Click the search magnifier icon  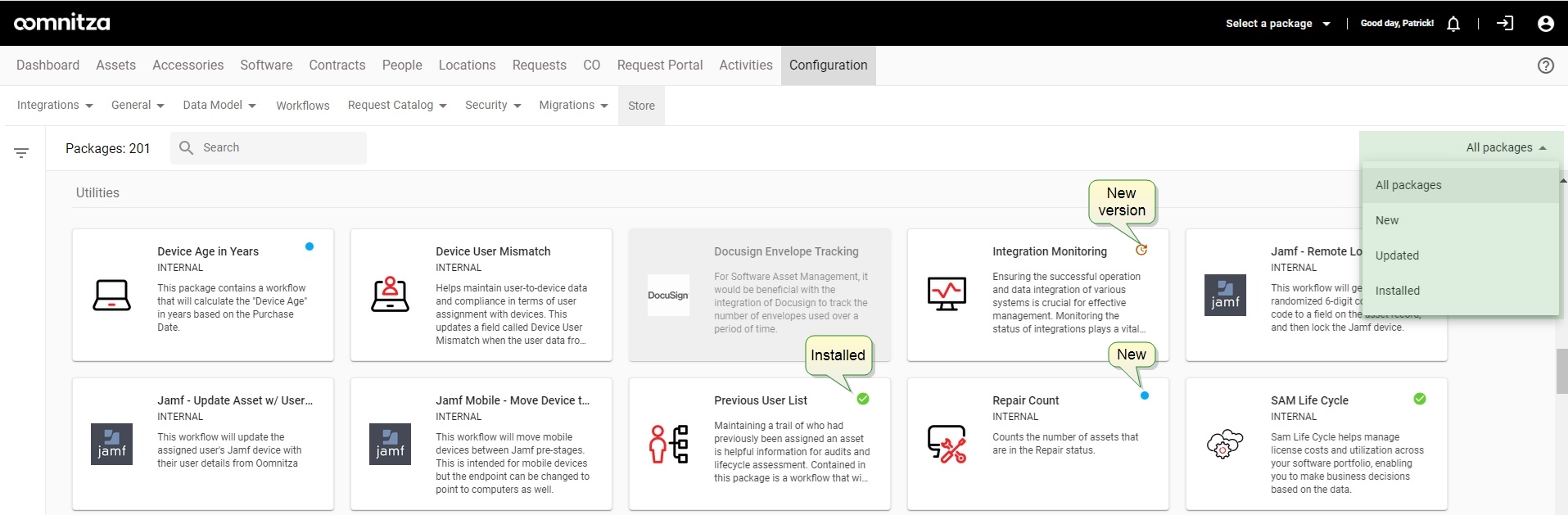pyautogui.click(x=187, y=147)
